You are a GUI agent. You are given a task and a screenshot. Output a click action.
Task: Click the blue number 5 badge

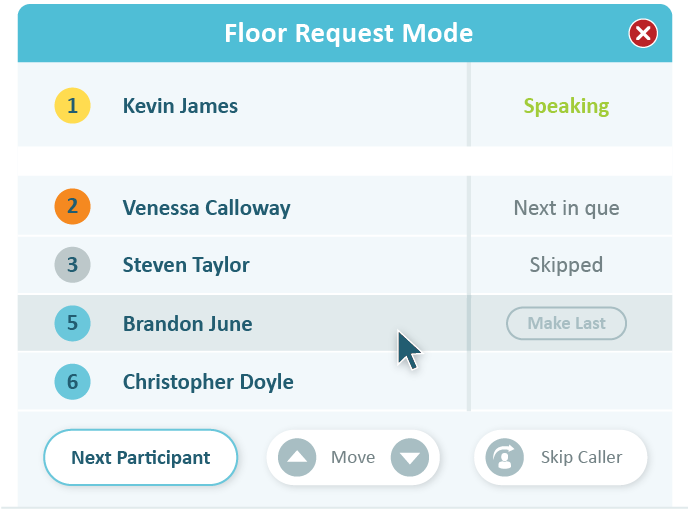pos(73,323)
